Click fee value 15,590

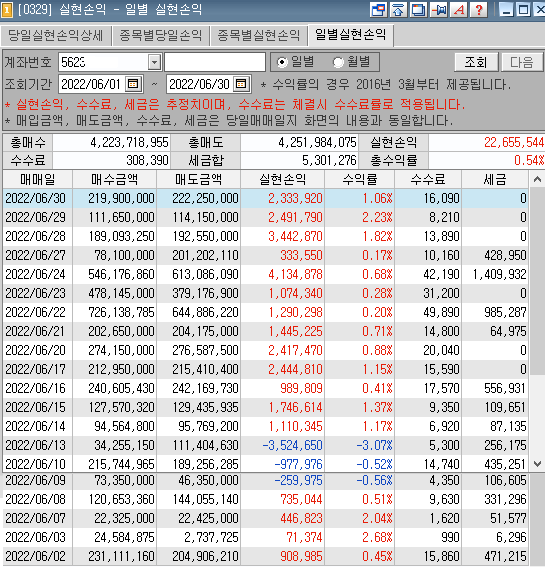441,369
